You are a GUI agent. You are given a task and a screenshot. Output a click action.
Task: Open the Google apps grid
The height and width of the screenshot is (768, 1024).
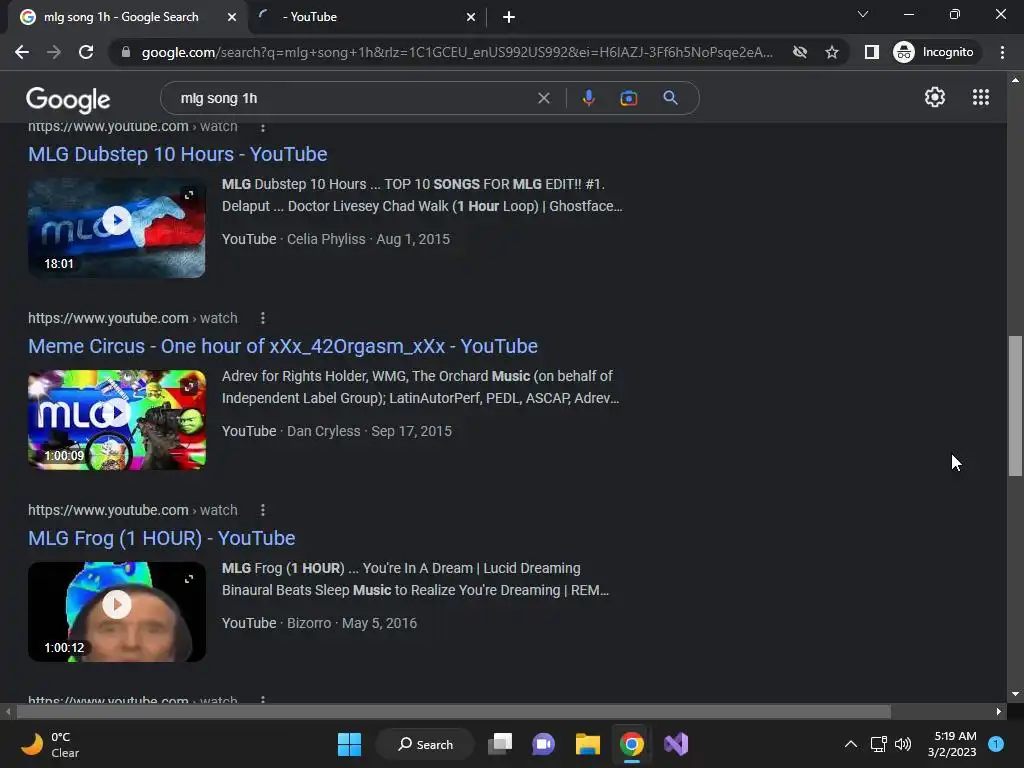[x=980, y=97]
